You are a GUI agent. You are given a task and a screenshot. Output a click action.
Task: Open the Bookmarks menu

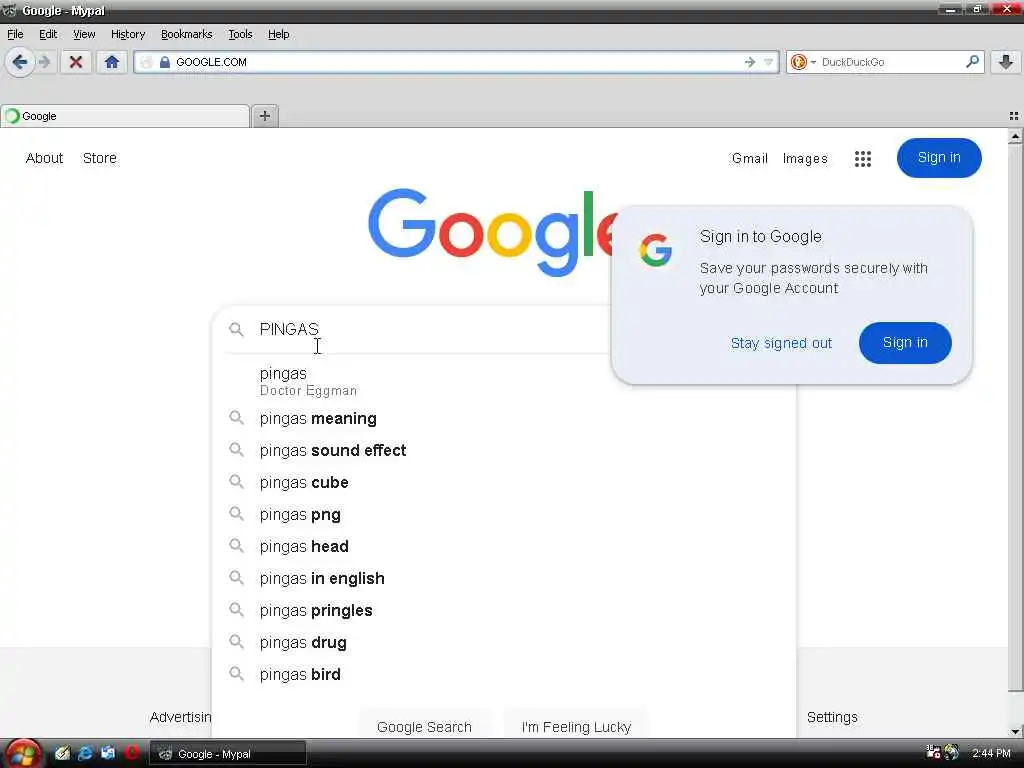187,34
